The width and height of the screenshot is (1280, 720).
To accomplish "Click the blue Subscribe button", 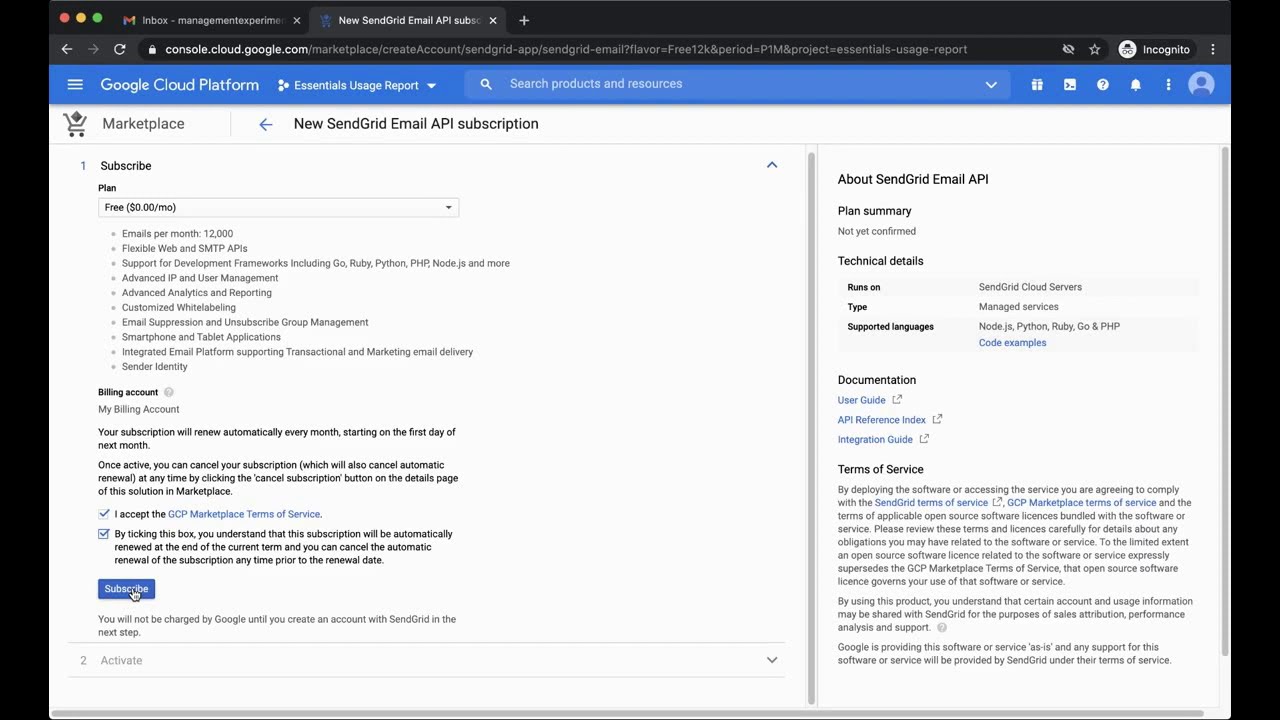I will pos(126,589).
